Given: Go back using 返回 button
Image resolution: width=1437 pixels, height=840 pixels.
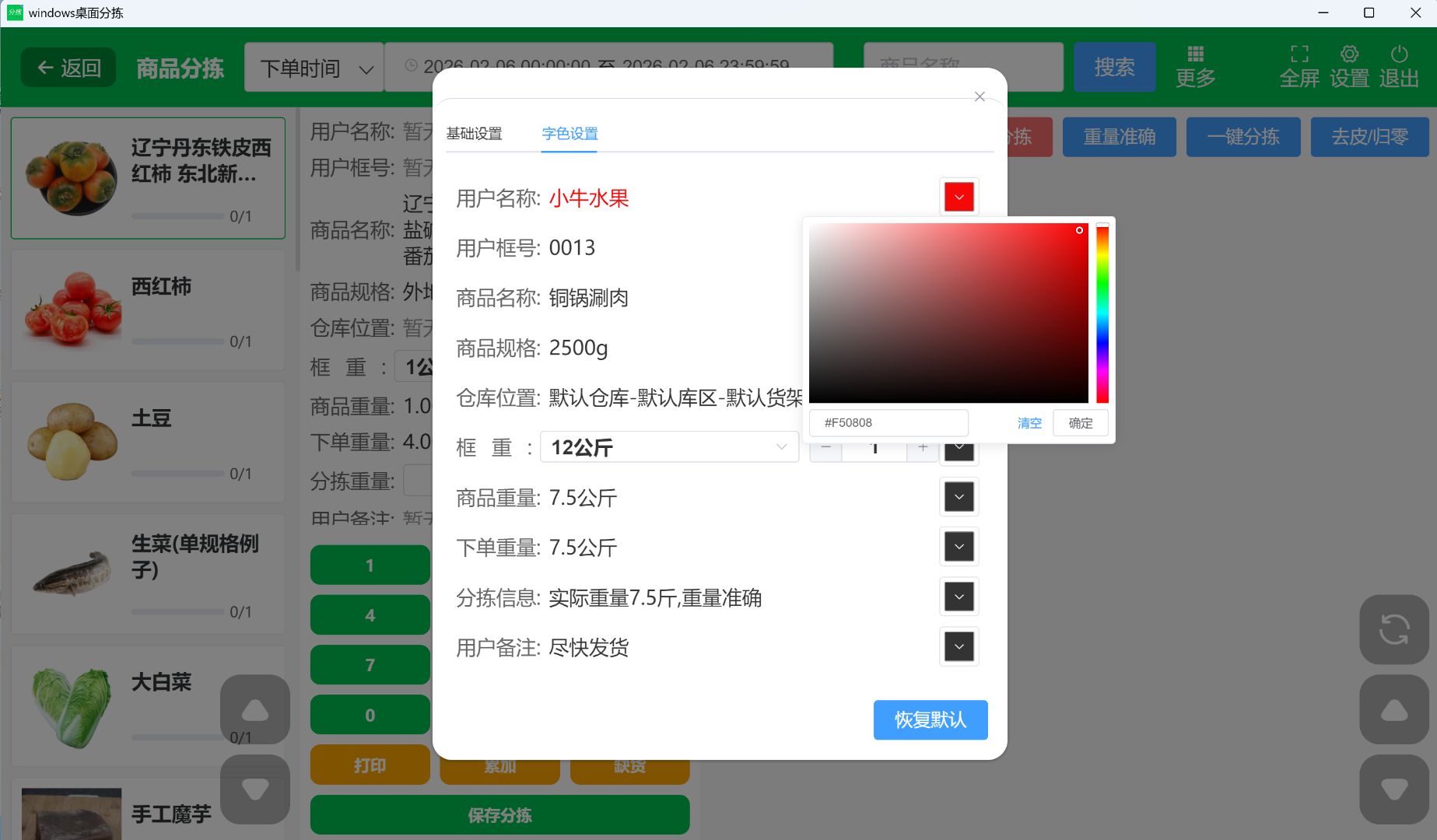Looking at the screenshot, I should tap(68, 68).
